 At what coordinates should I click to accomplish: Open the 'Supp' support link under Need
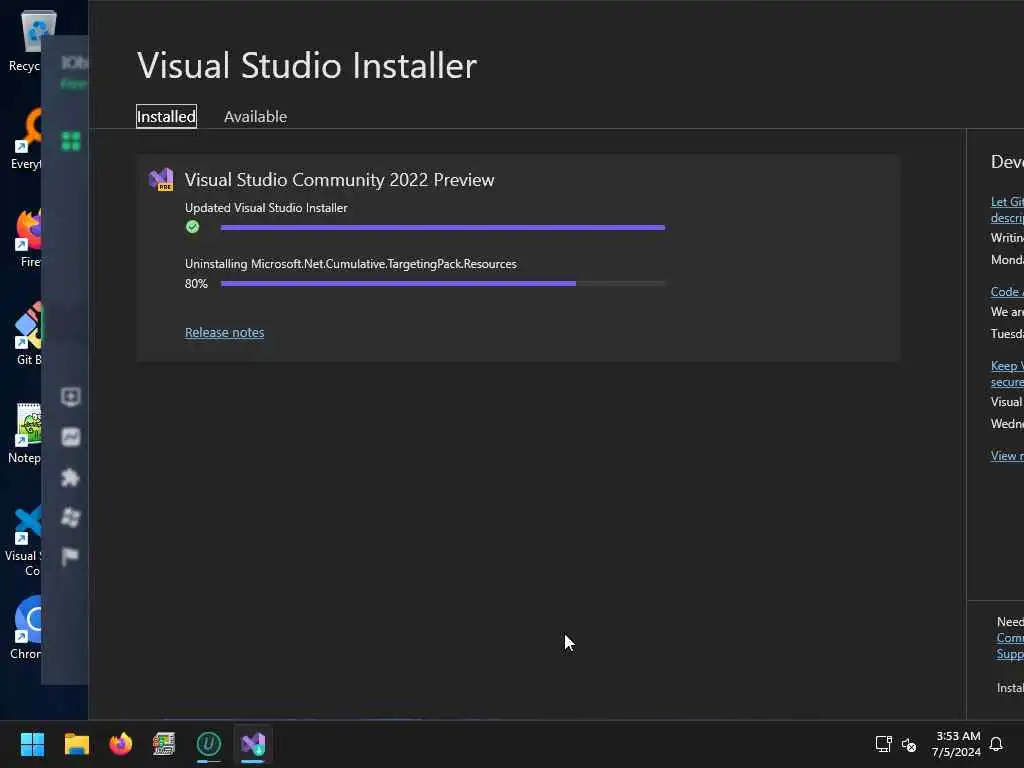[x=1010, y=654]
